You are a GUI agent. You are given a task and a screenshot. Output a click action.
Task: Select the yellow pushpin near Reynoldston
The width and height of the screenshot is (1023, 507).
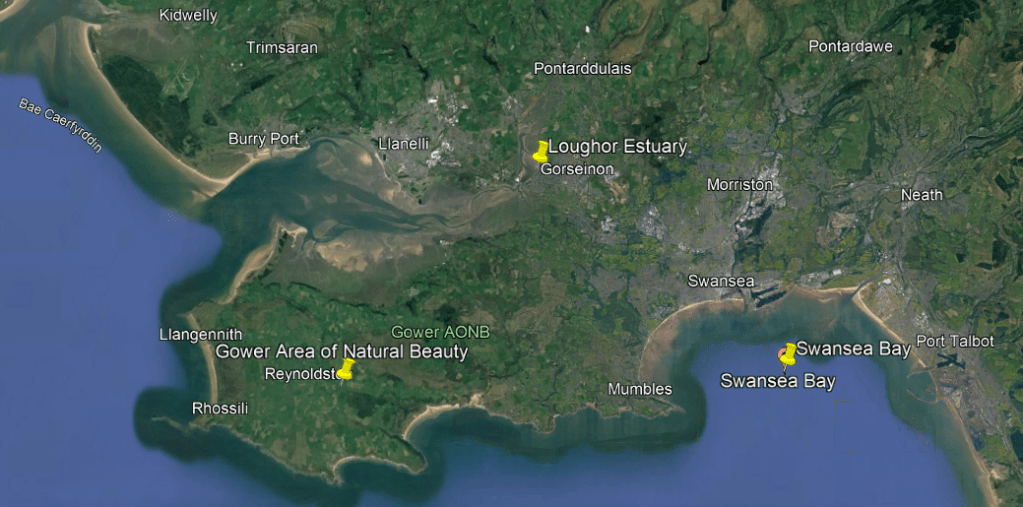pyautogui.click(x=346, y=370)
